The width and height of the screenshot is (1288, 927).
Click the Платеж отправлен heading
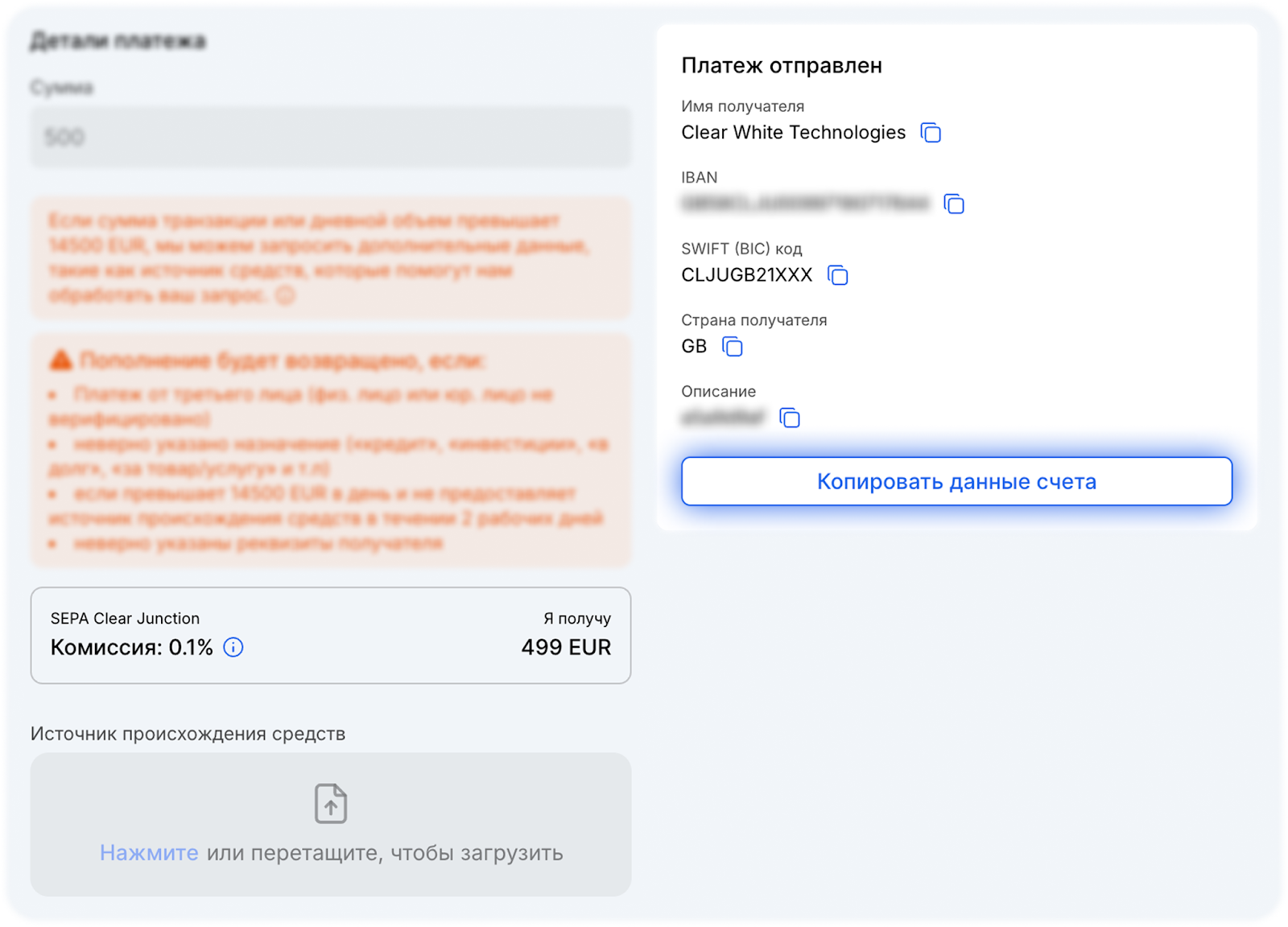coord(782,65)
